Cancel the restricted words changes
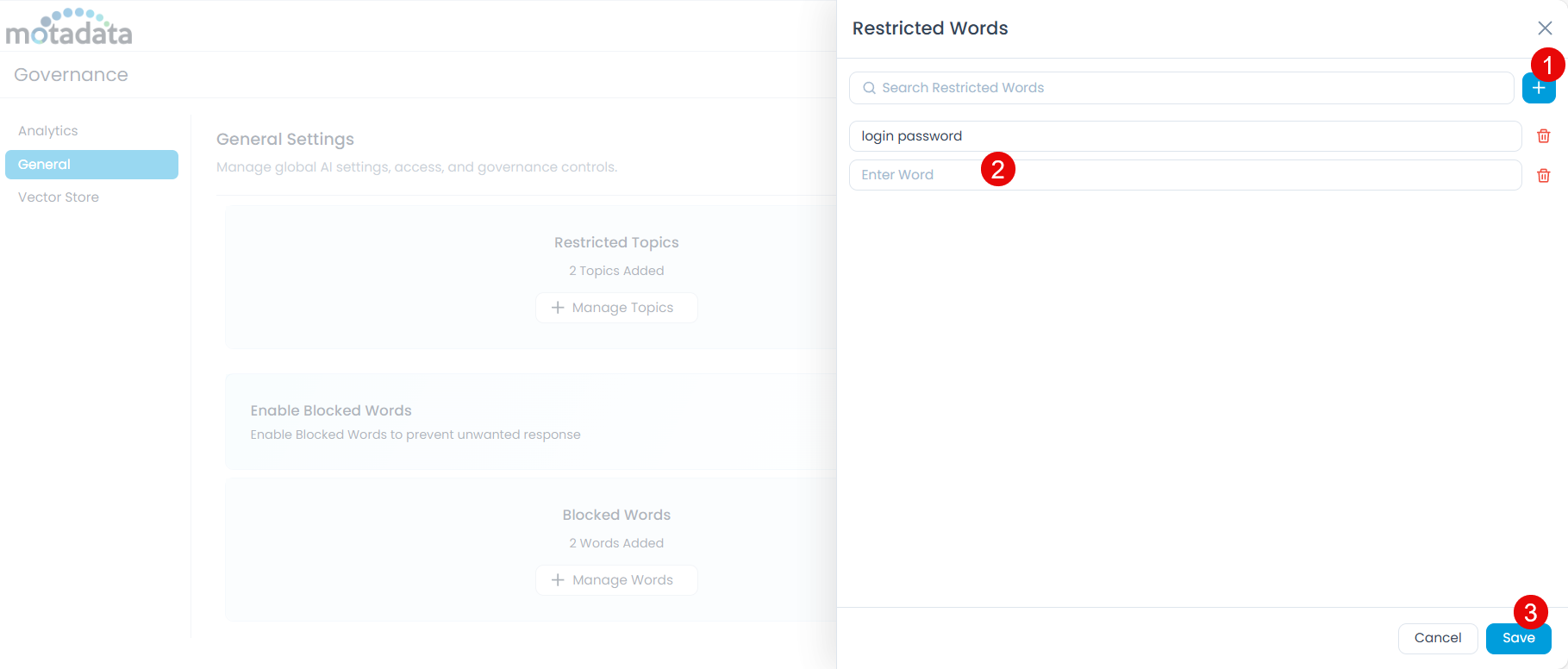The image size is (1568, 669). [x=1437, y=638]
